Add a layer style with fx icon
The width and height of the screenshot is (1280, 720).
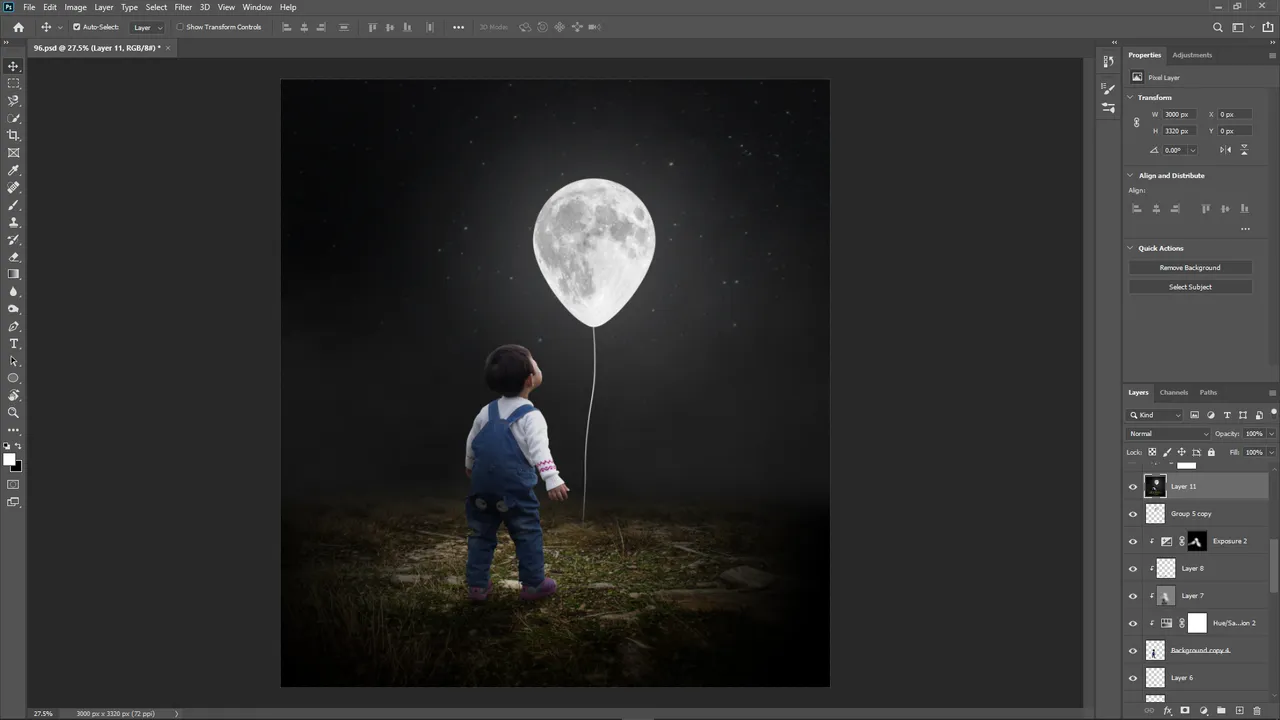click(x=1167, y=711)
